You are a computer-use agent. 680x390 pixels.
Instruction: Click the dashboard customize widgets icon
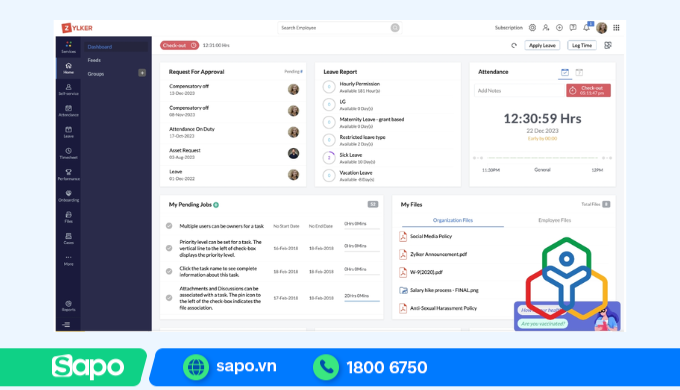(x=608, y=45)
